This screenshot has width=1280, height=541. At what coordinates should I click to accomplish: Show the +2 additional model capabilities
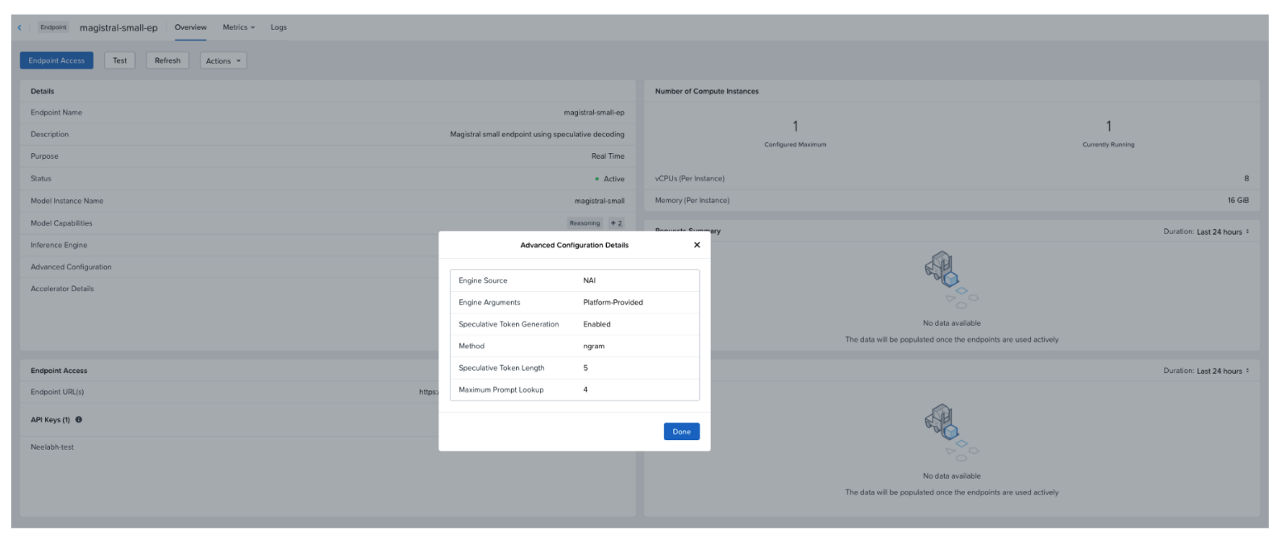point(616,223)
